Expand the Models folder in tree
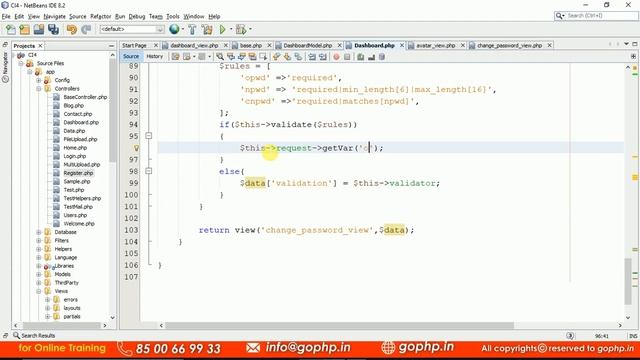 (x=39, y=274)
